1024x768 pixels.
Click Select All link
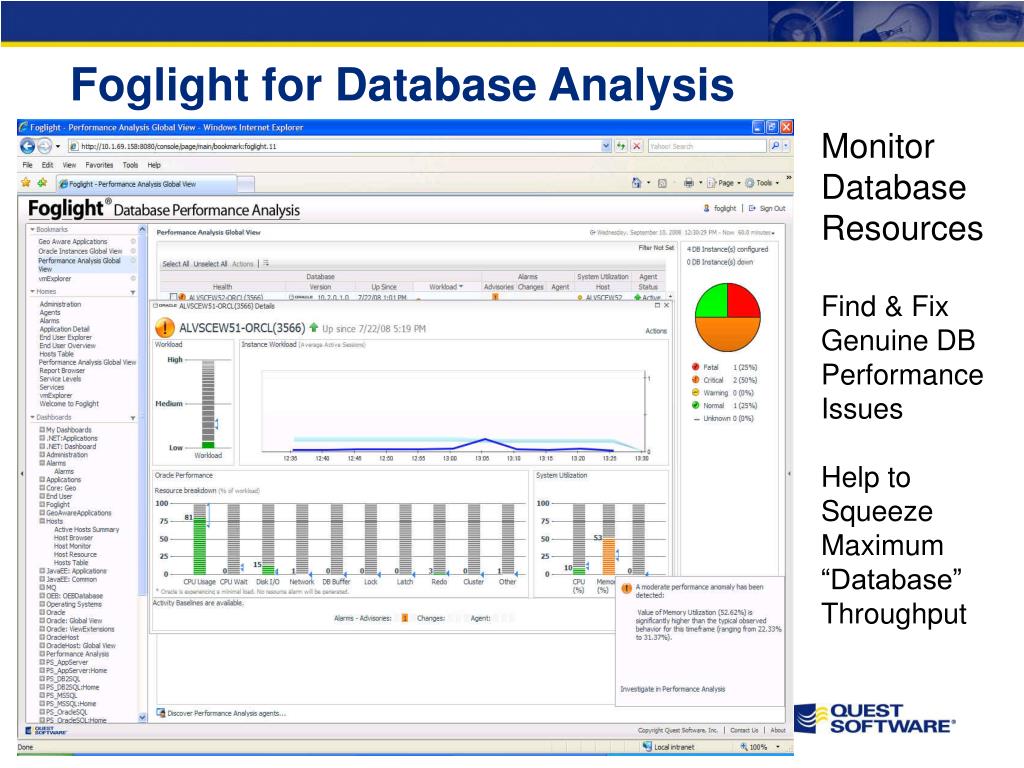tap(176, 264)
